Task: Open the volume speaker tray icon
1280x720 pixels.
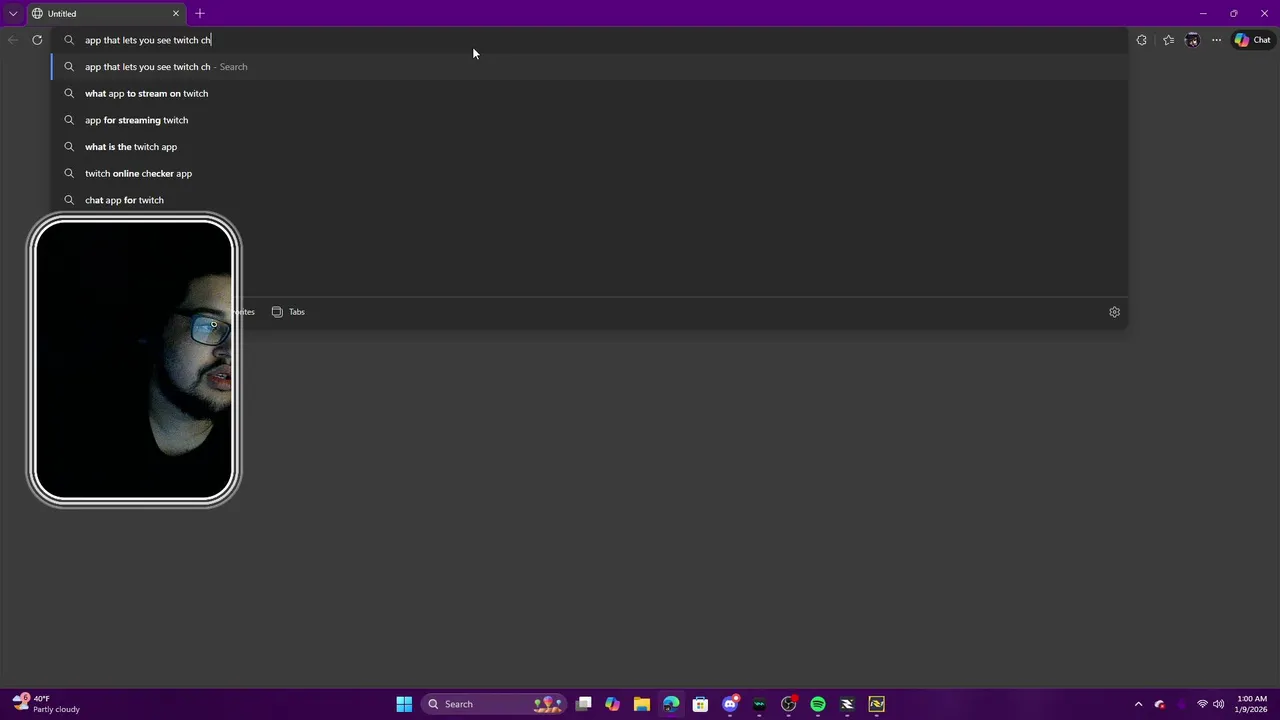Action: tap(1218, 704)
